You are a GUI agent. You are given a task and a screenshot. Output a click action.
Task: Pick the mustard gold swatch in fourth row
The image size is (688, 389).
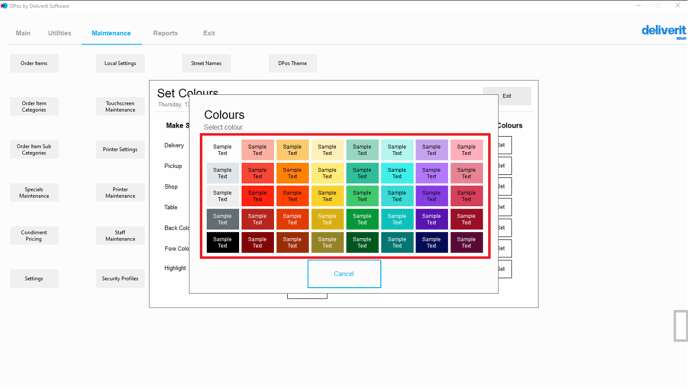coord(327,219)
